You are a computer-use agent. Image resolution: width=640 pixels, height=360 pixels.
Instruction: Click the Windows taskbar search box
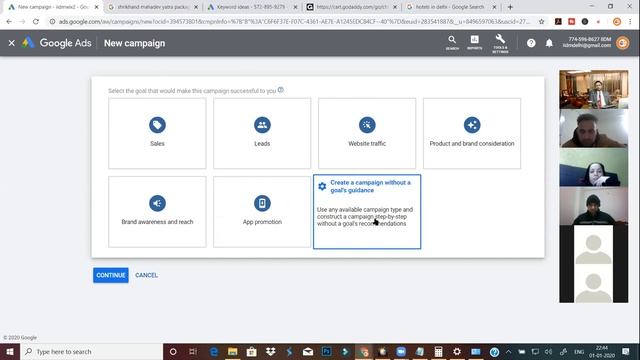point(91,351)
